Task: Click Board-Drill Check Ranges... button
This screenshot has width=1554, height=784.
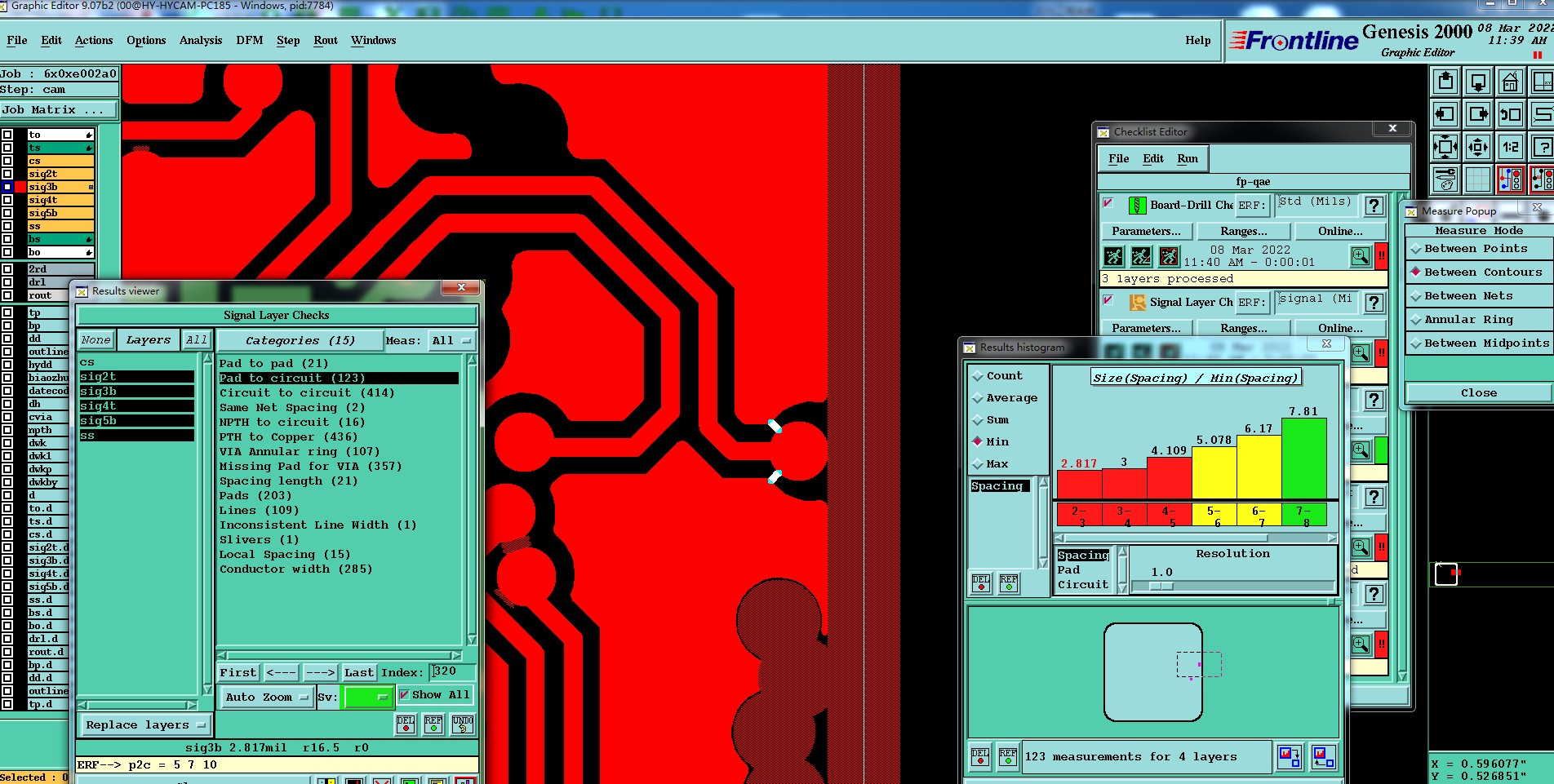Action: (1244, 232)
